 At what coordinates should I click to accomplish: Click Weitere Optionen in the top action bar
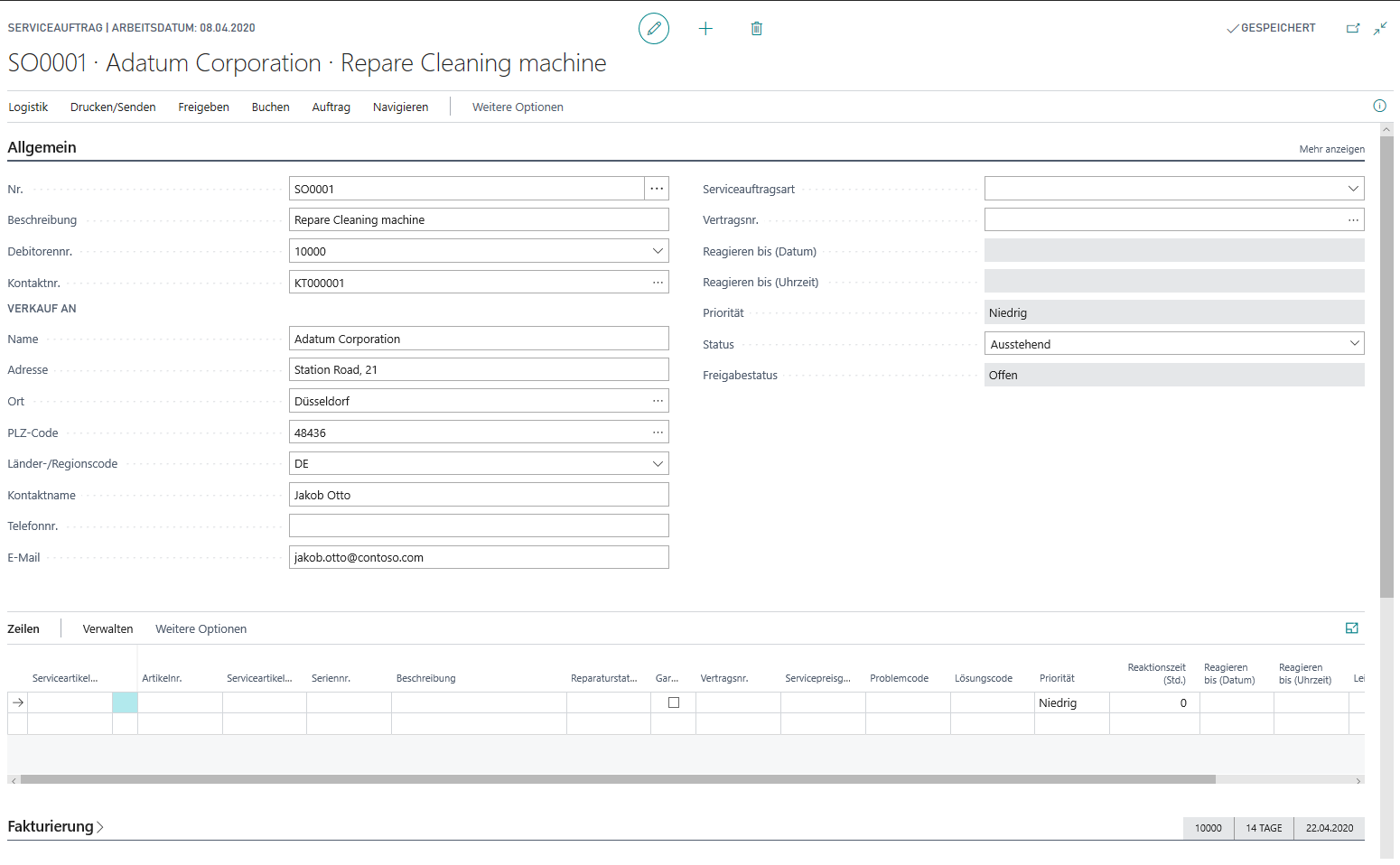pyautogui.click(x=518, y=107)
